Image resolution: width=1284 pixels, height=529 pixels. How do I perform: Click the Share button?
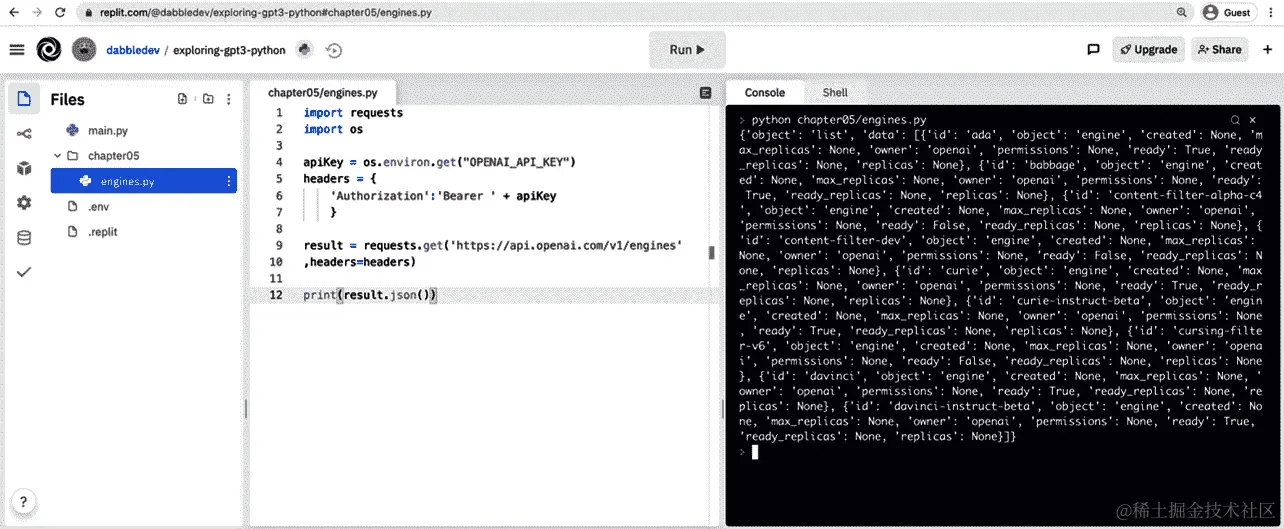tap(1219, 49)
